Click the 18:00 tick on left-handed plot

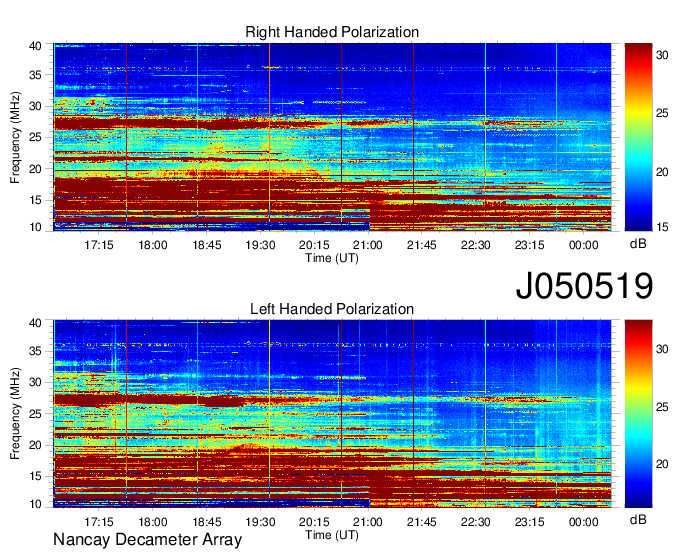point(153,522)
